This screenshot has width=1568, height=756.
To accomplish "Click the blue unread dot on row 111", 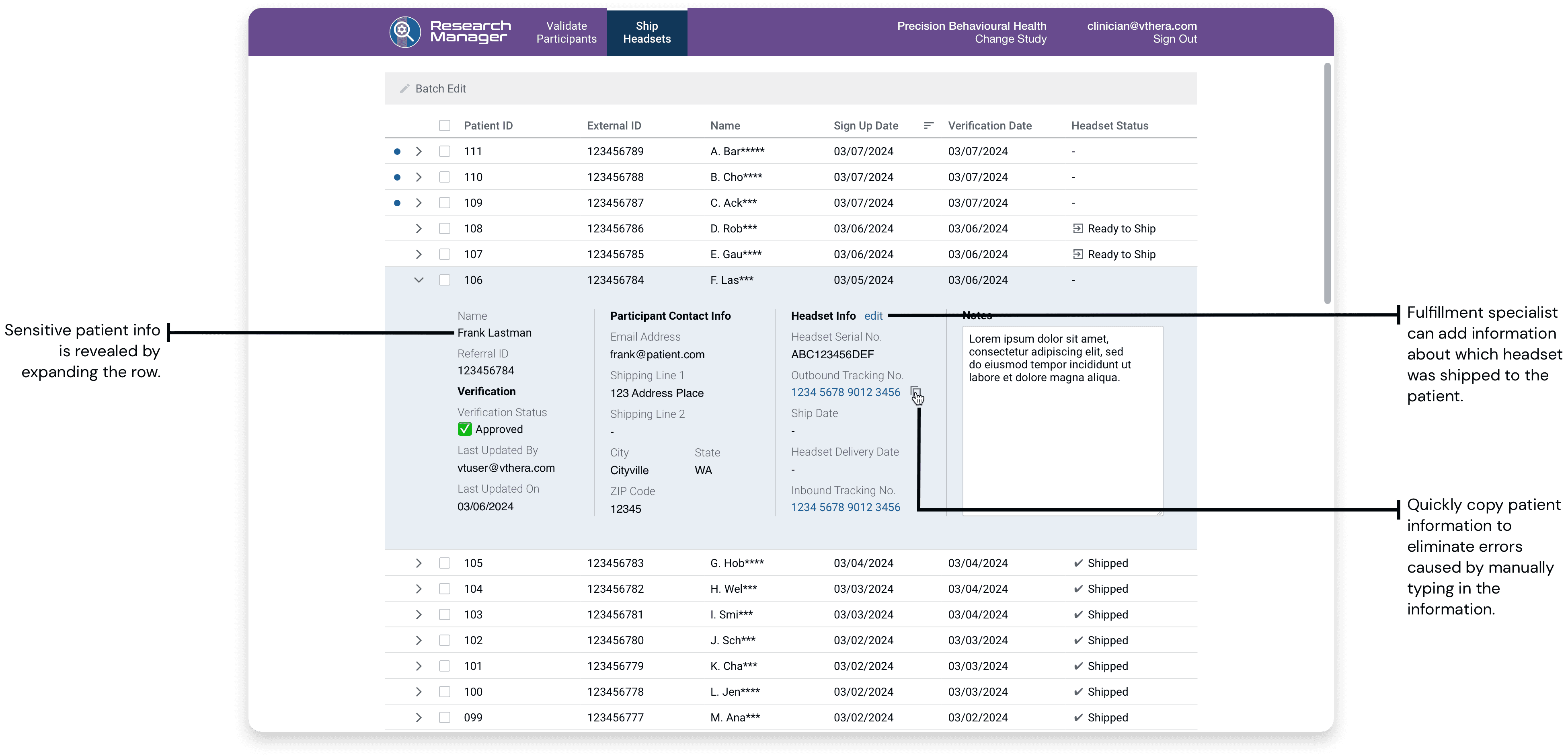I will pos(397,152).
